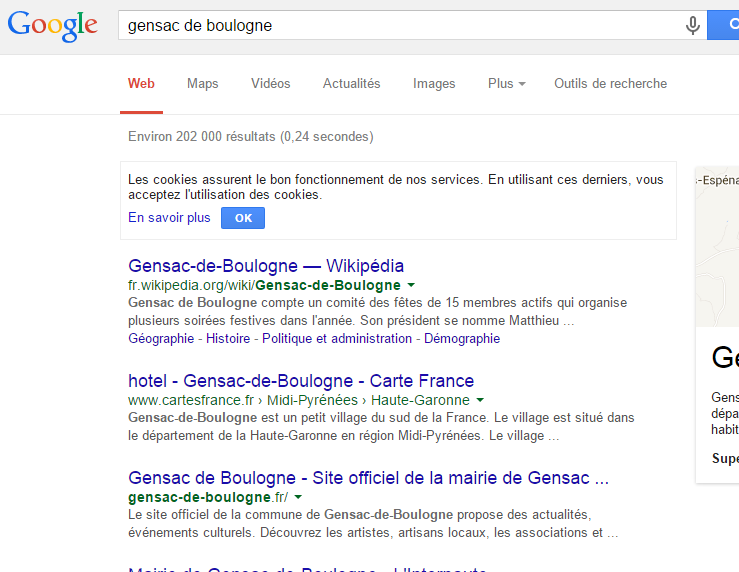The image size is (739, 572).
Task: Click www.cartesfrance.fr breadcrumb URL text
Action: point(299,400)
